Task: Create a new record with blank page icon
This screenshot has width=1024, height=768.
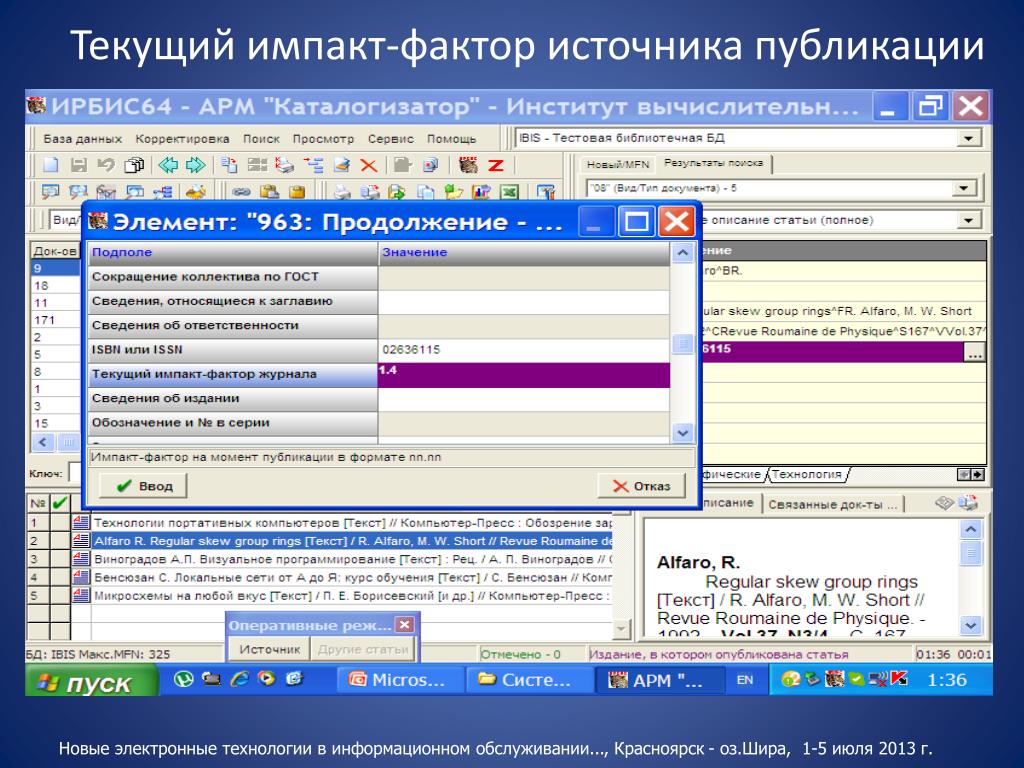Action: (50, 165)
